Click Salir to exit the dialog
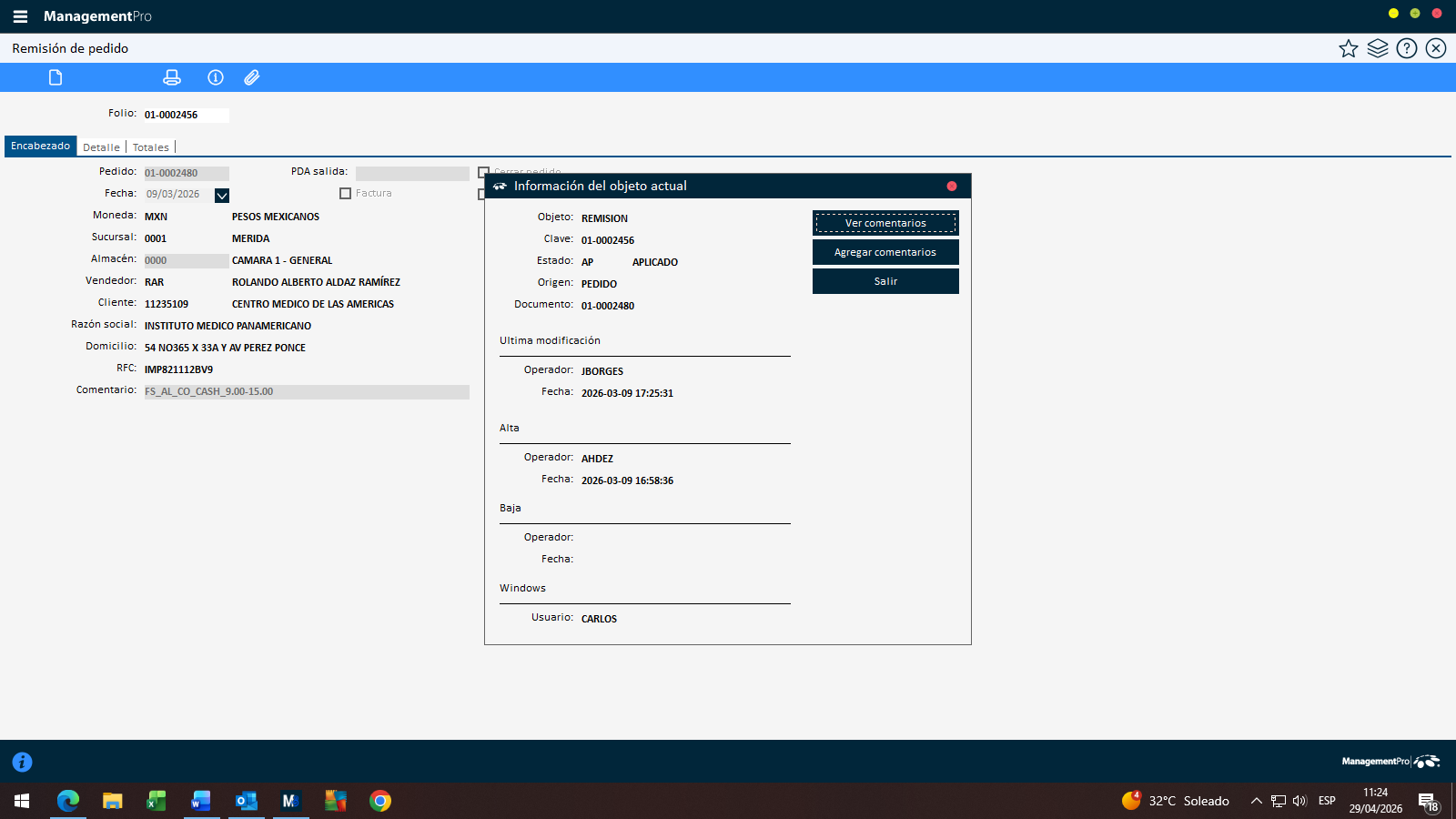Viewport: 1456px width, 819px height. 885,281
